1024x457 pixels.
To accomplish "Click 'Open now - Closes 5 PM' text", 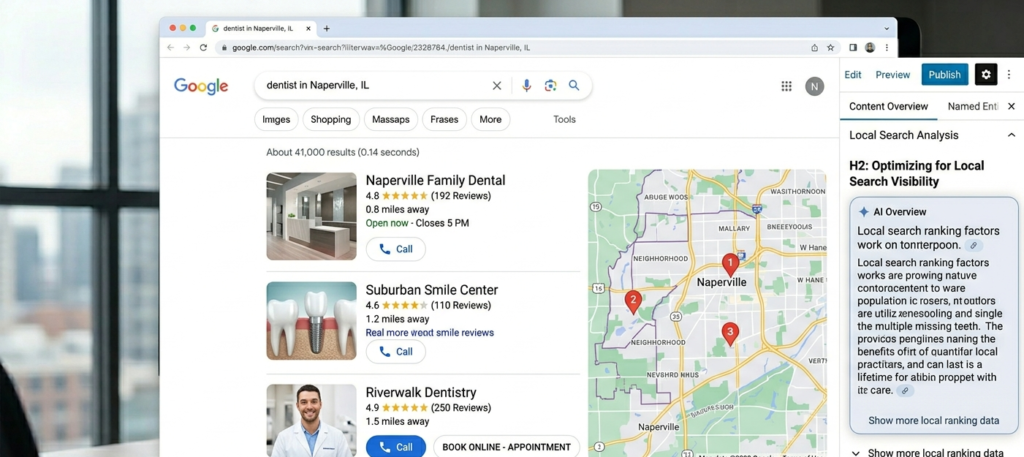I will point(417,223).
